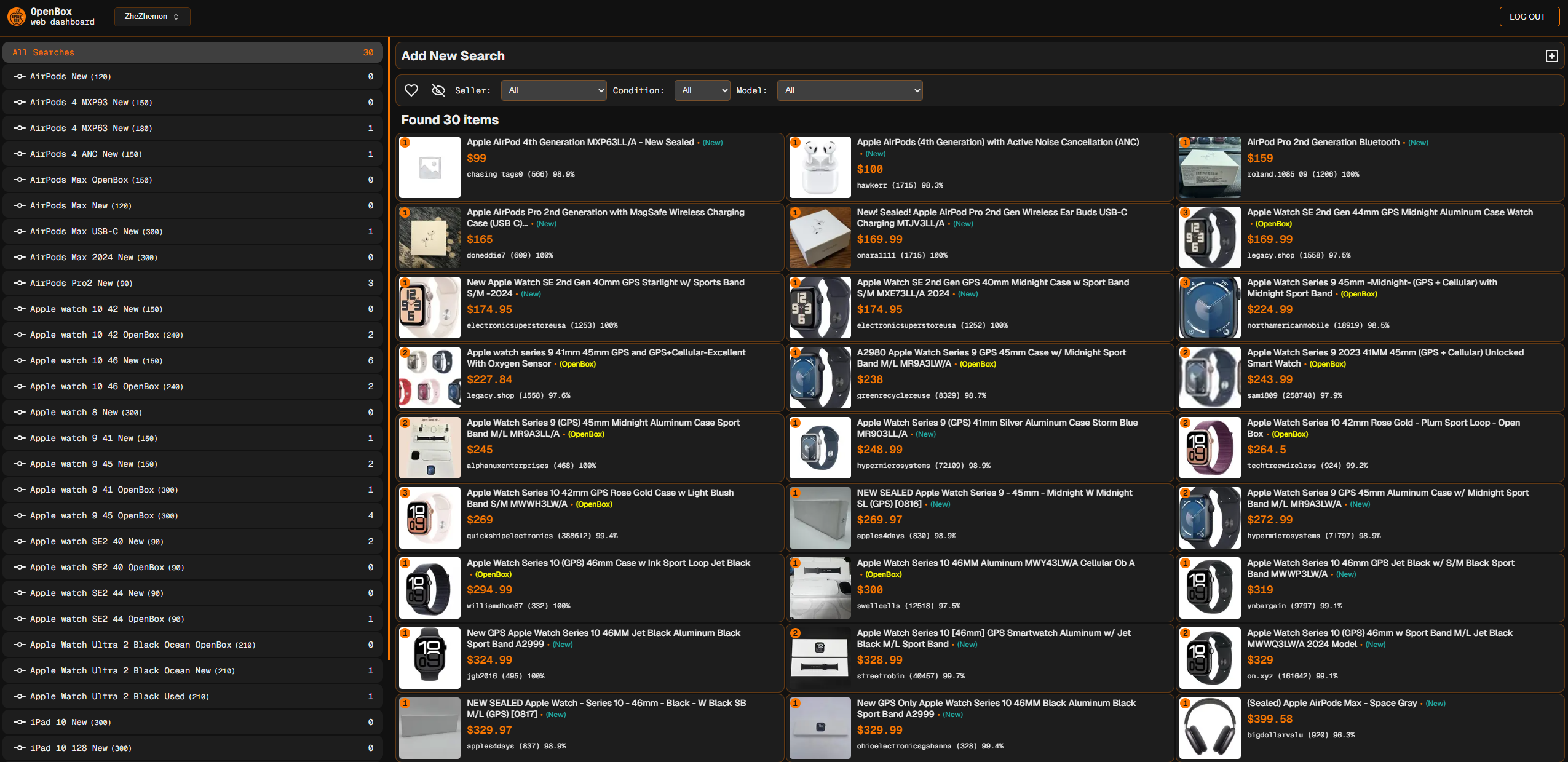Click the Rose Gold Plum Sport Loop watch thumbnail
Image resolution: width=1568 pixels, height=762 pixels.
1210,448
